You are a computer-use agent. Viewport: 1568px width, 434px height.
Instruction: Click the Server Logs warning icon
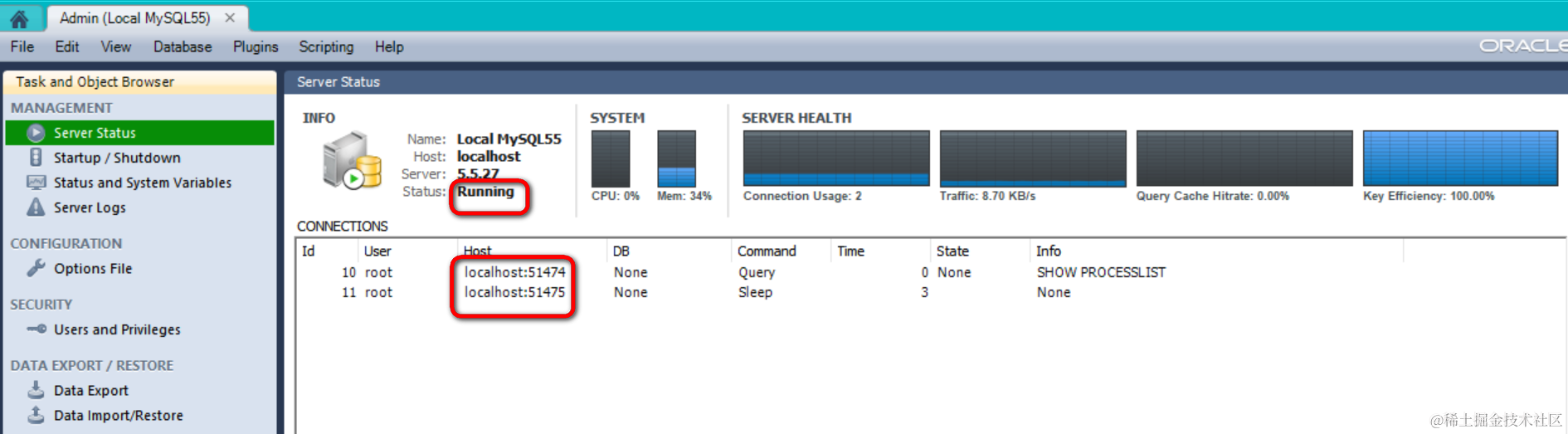[x=36, y=207]
